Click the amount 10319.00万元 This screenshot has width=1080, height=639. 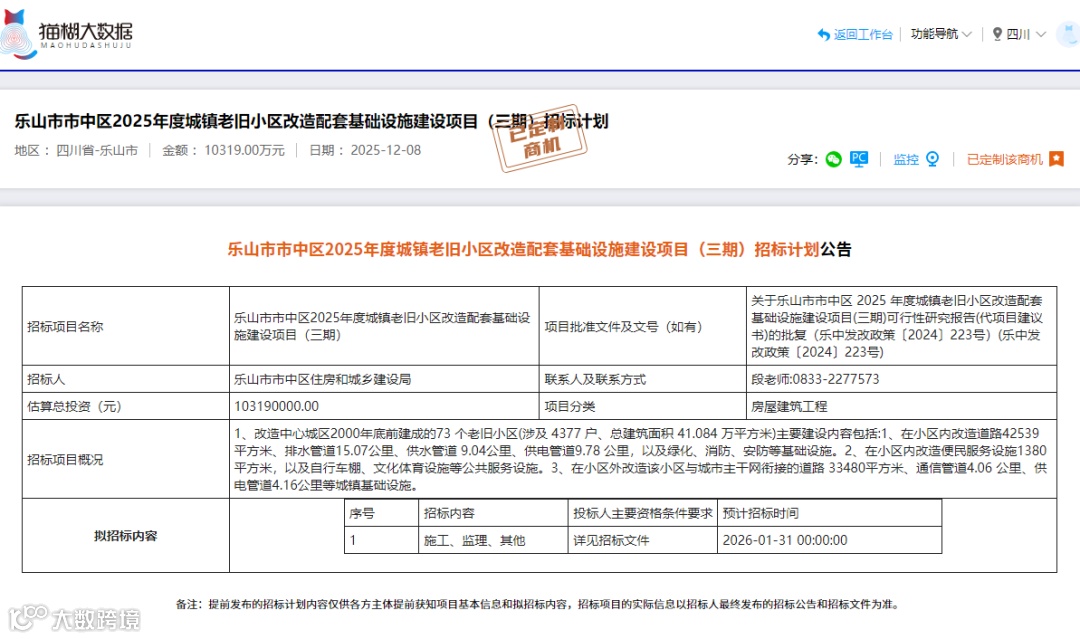(245, 150)
